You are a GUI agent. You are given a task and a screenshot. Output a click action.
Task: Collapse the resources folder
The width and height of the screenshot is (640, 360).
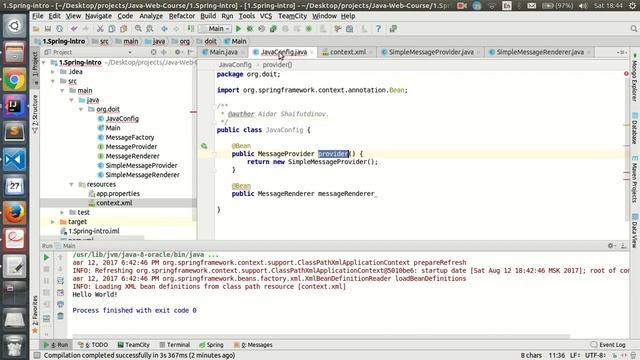(72, 184)
